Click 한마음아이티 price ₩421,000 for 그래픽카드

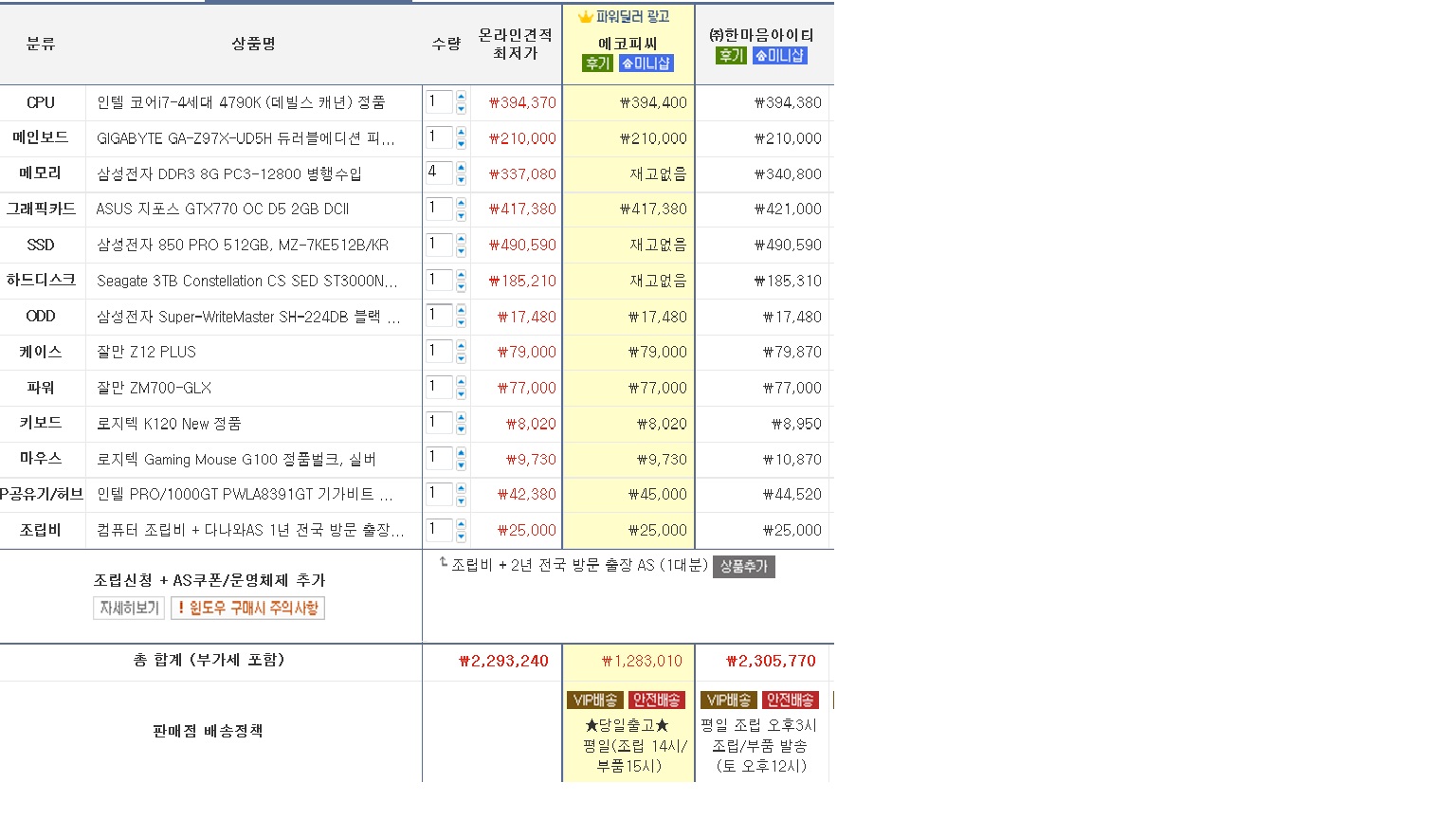pyautogui.click(x=788, y=209)
